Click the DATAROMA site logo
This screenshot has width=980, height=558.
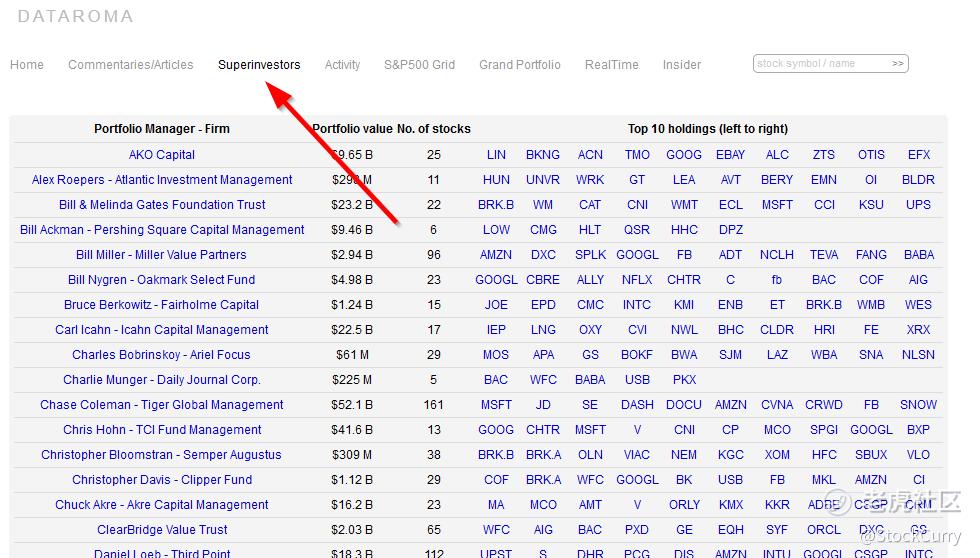coord(76,16)
